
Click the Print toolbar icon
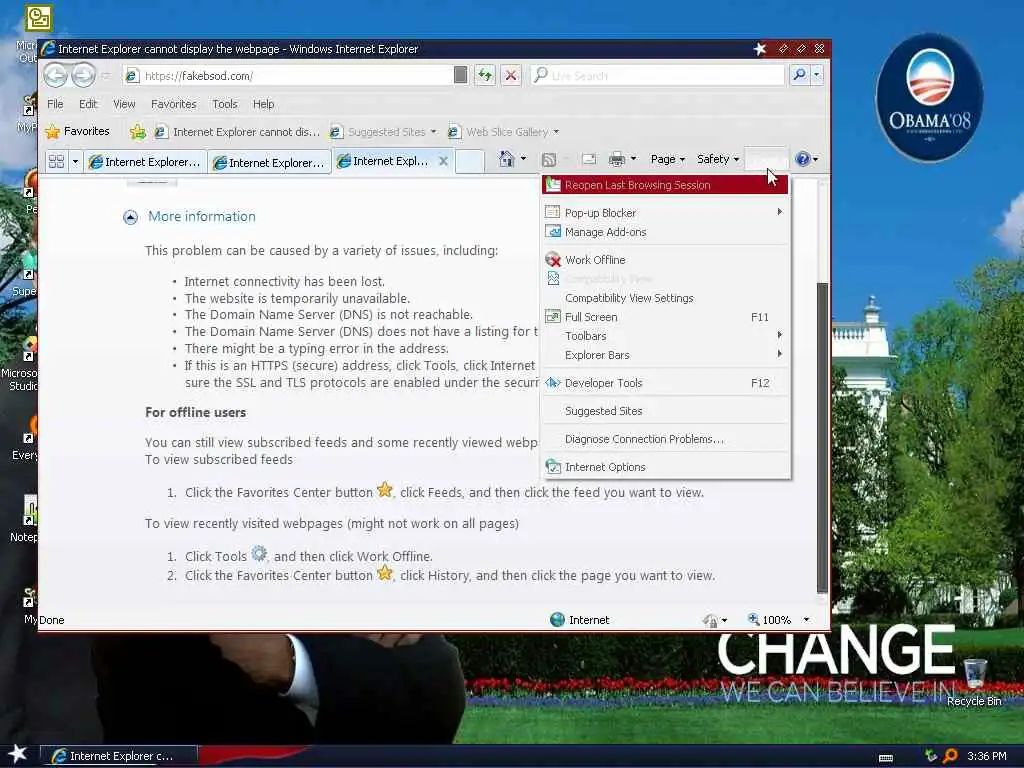(616, 159)
